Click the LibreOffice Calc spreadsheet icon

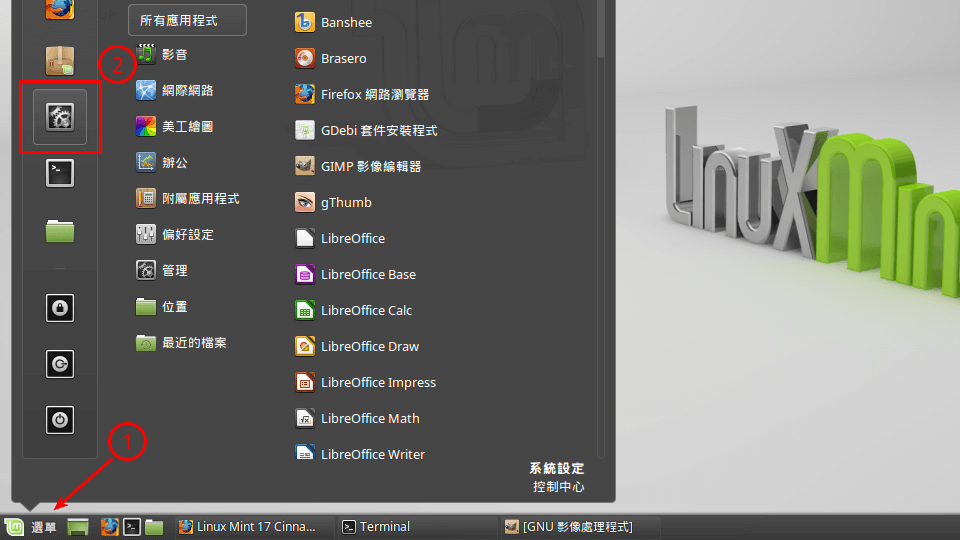pos(305,310)
